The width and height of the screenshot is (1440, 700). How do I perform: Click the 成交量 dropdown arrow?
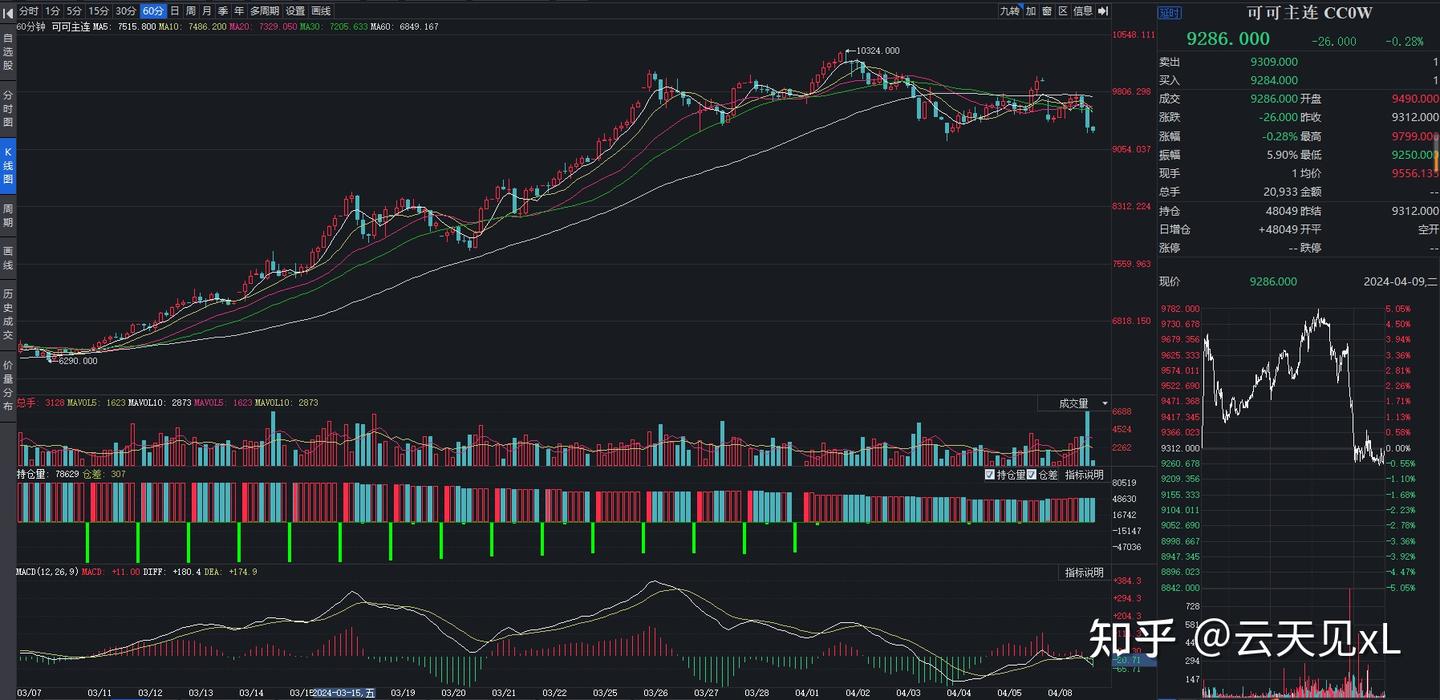pyautogui.click(x=1105, y=403)
